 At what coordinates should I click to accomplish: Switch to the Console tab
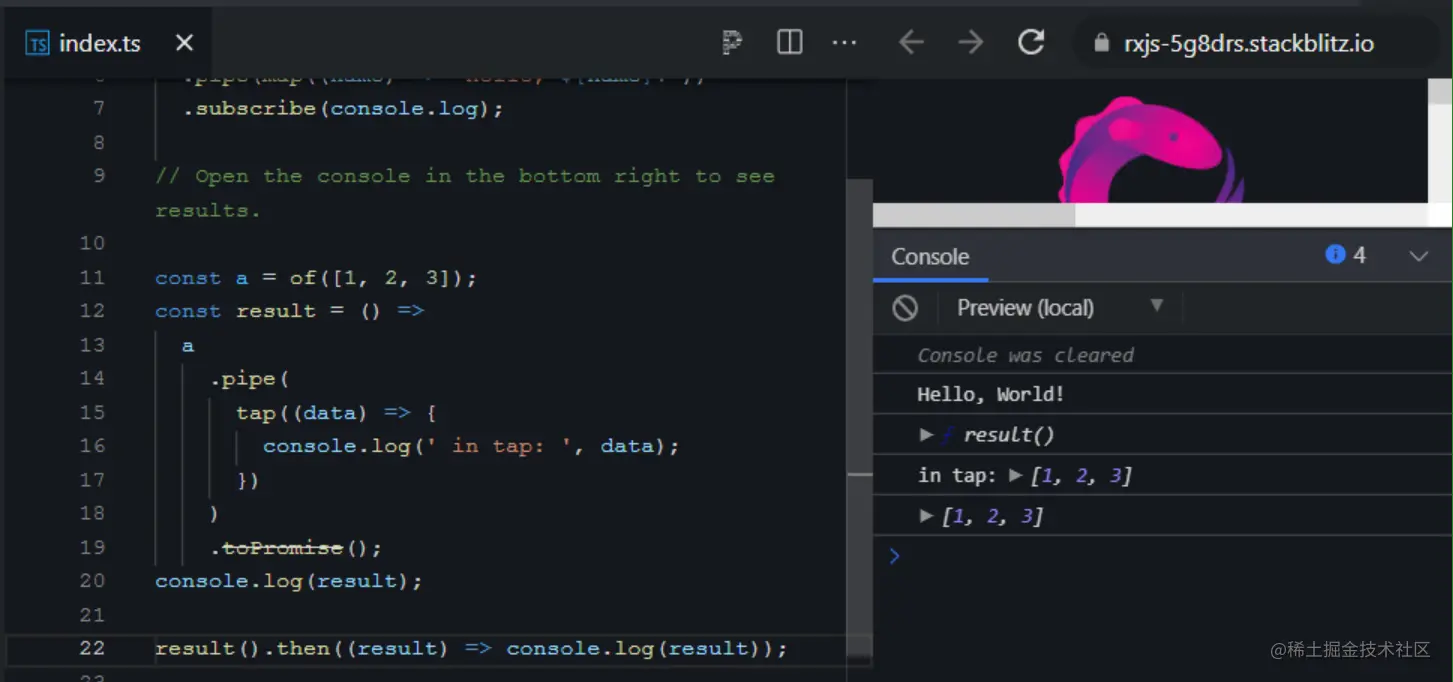[930, 257]
